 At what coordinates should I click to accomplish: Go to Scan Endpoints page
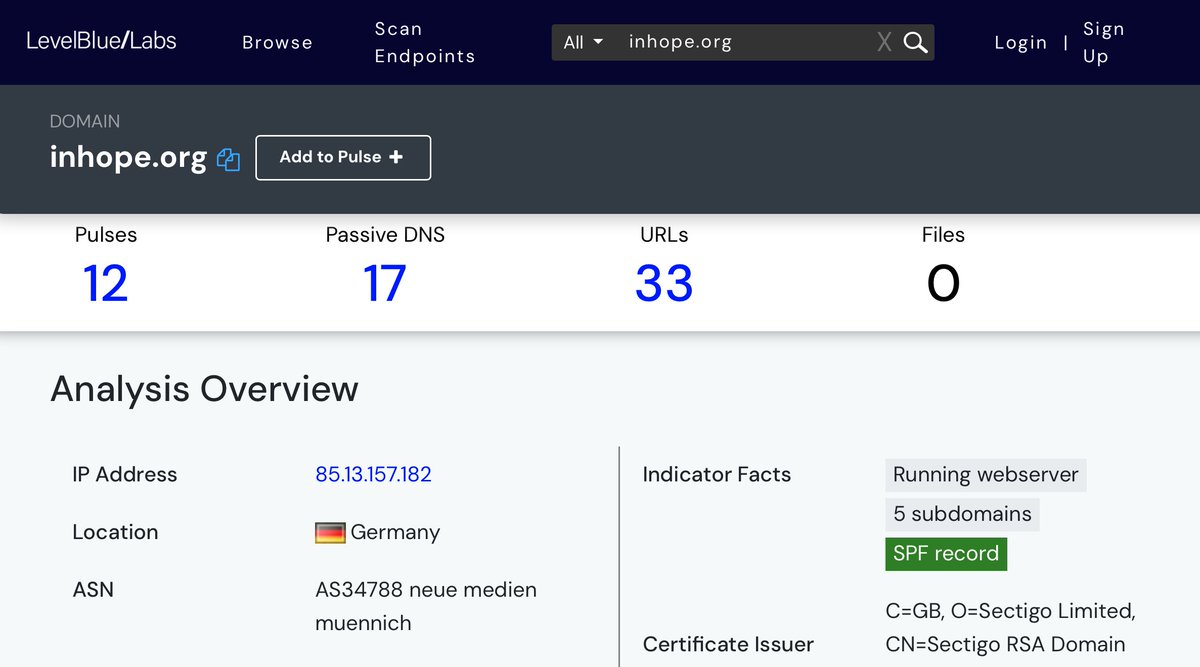click(424, 42)
